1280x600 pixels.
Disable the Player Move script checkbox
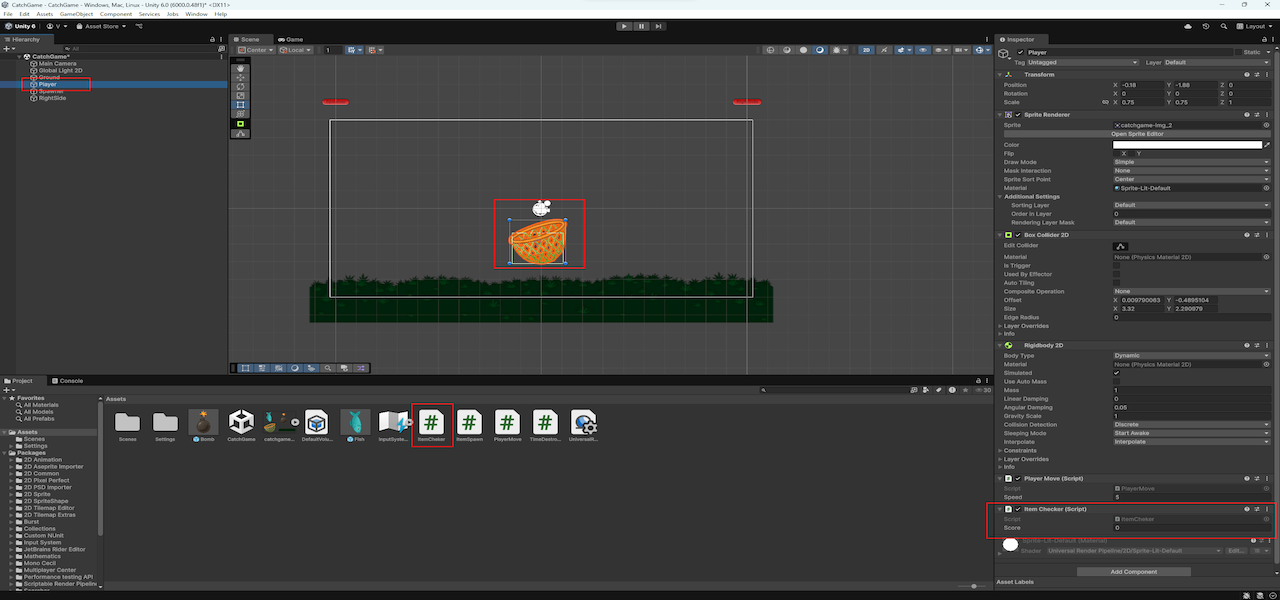[x=1018, y=479]
